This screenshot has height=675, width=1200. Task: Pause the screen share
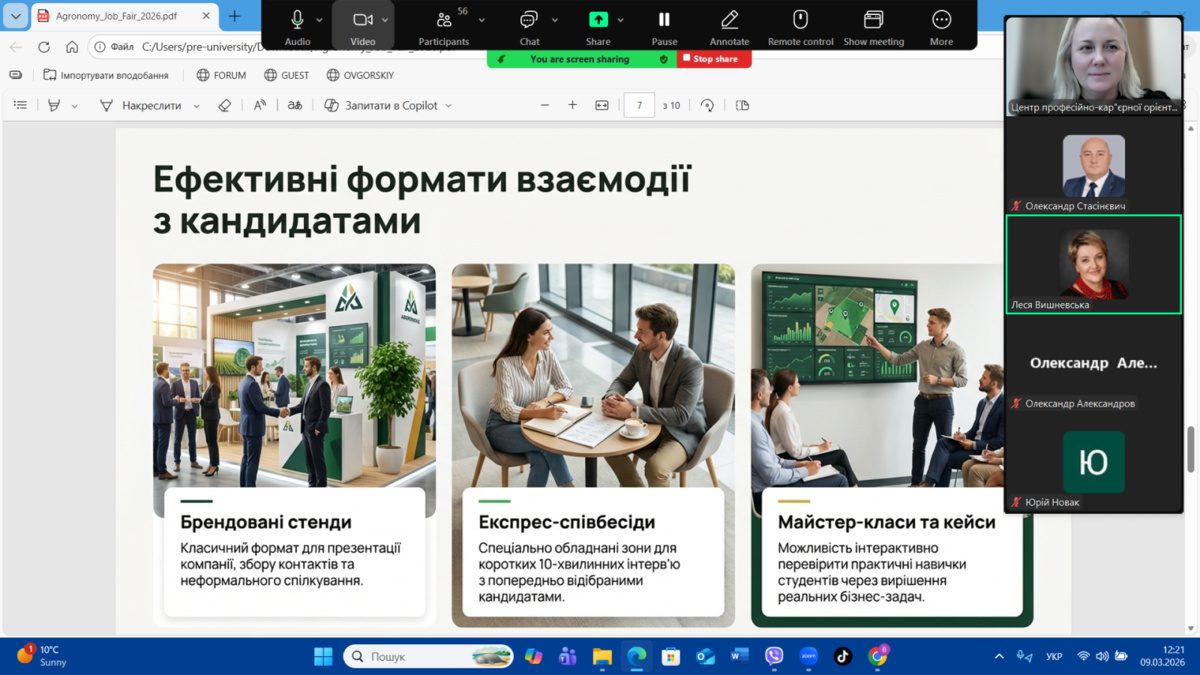tap(664, 25)
